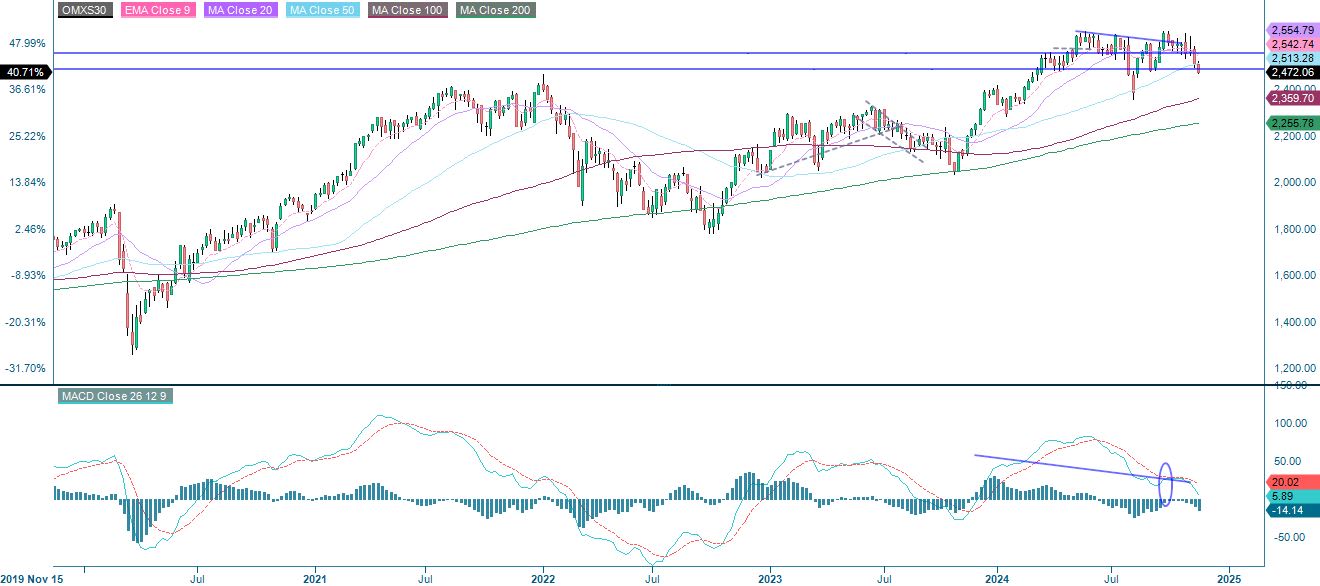Image resolution: width=1320 pixels, height=586 pixels.
Task: Select the 2,359.70 MA 100 value tag
Action: 1292,98
